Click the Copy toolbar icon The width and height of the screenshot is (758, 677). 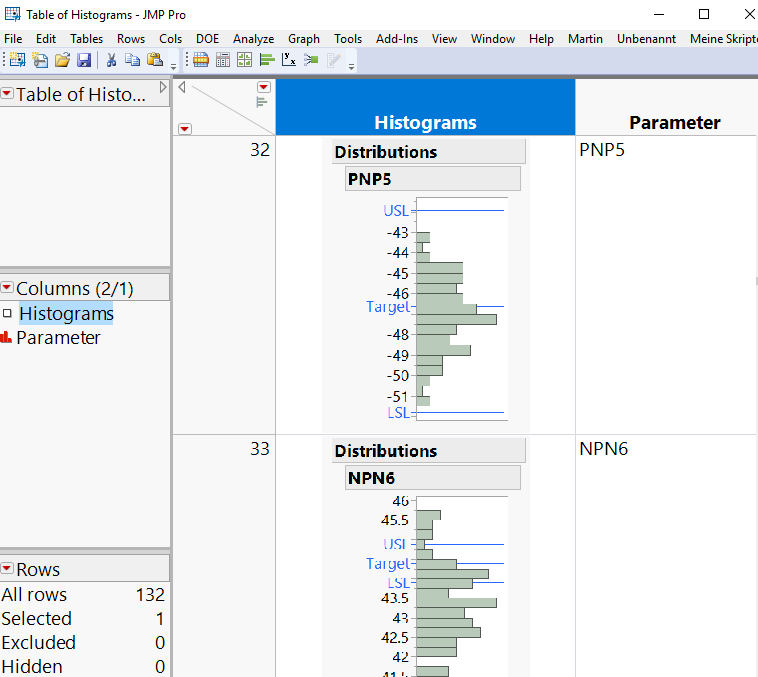click(132, 60)
